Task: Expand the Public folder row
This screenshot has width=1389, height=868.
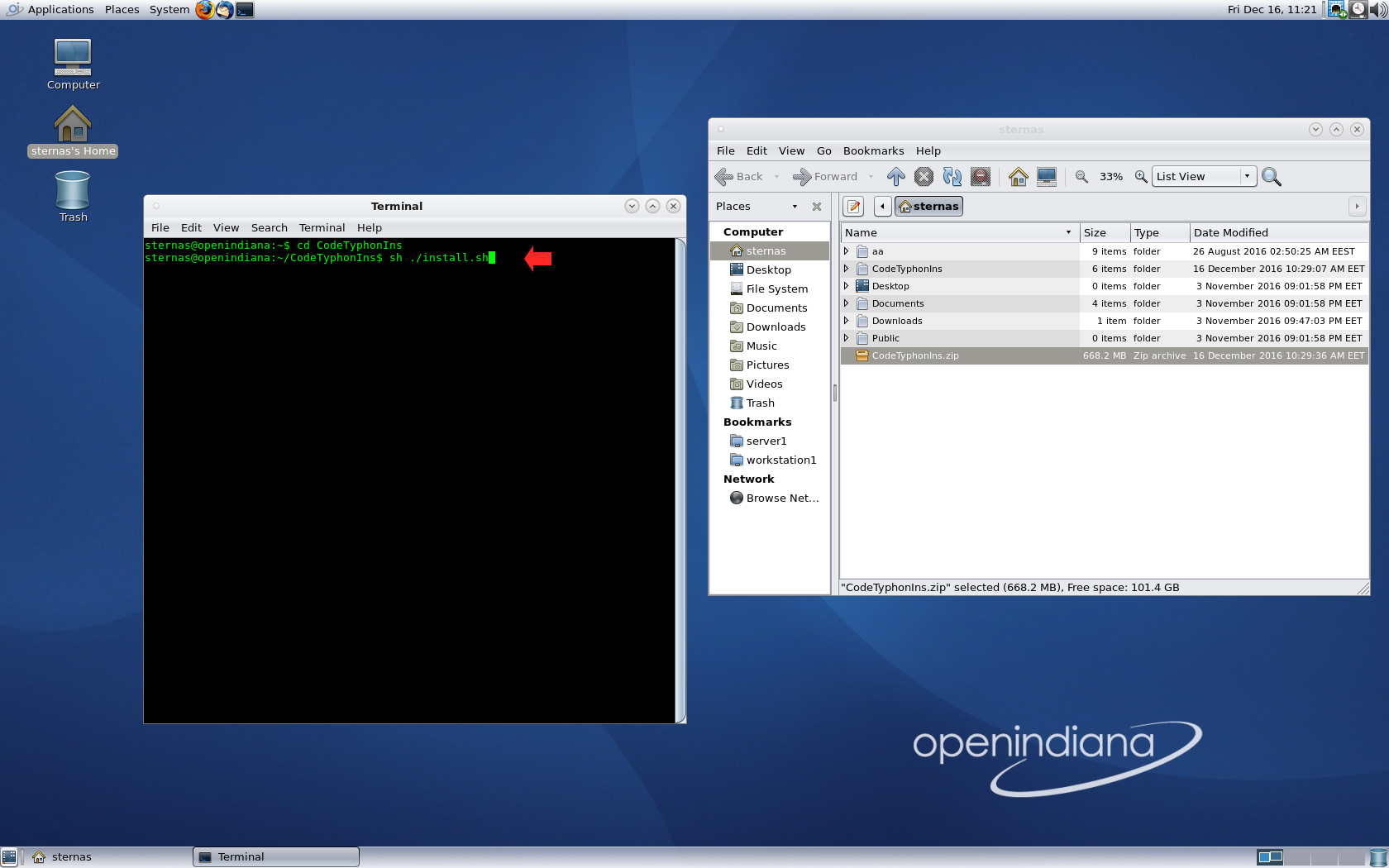Action: tap(846, 338)
